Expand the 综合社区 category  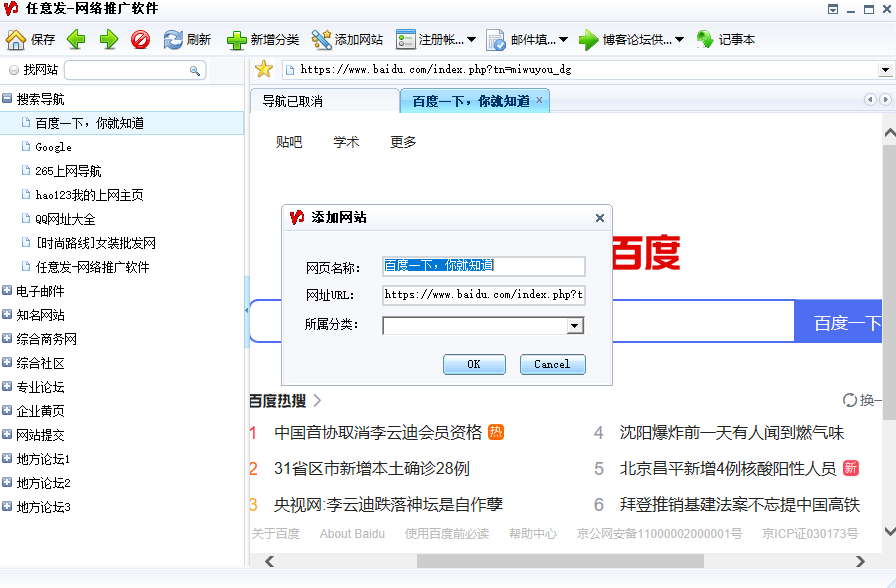pos(7,362)
